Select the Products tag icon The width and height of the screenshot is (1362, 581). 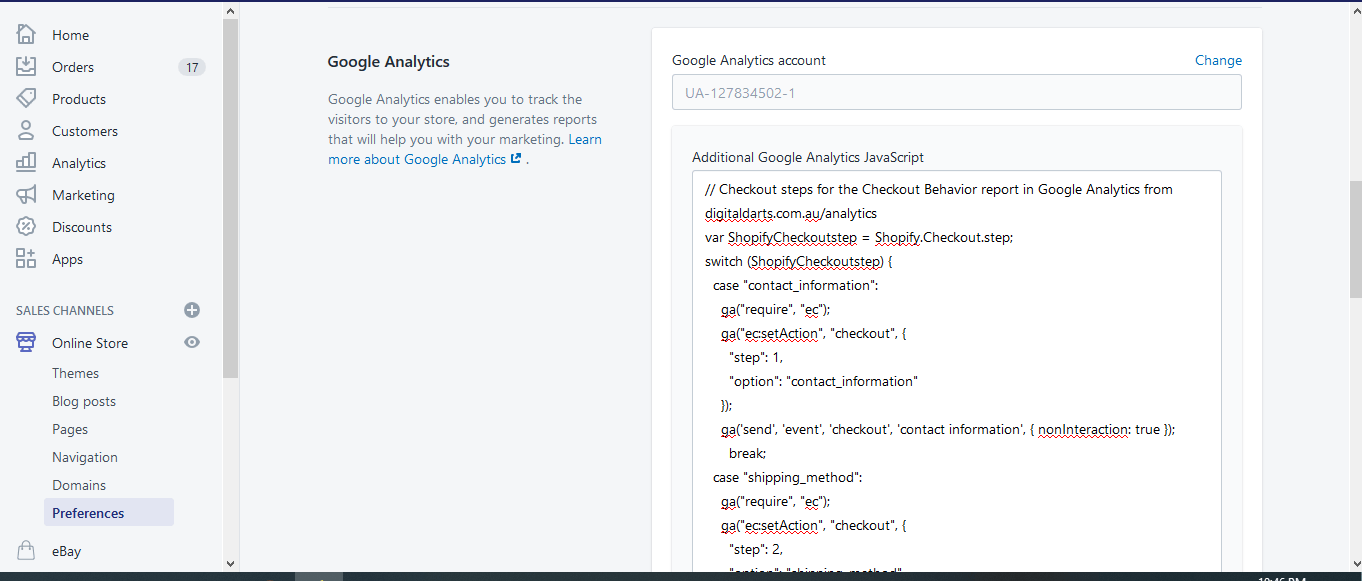[x=26, y=98]
